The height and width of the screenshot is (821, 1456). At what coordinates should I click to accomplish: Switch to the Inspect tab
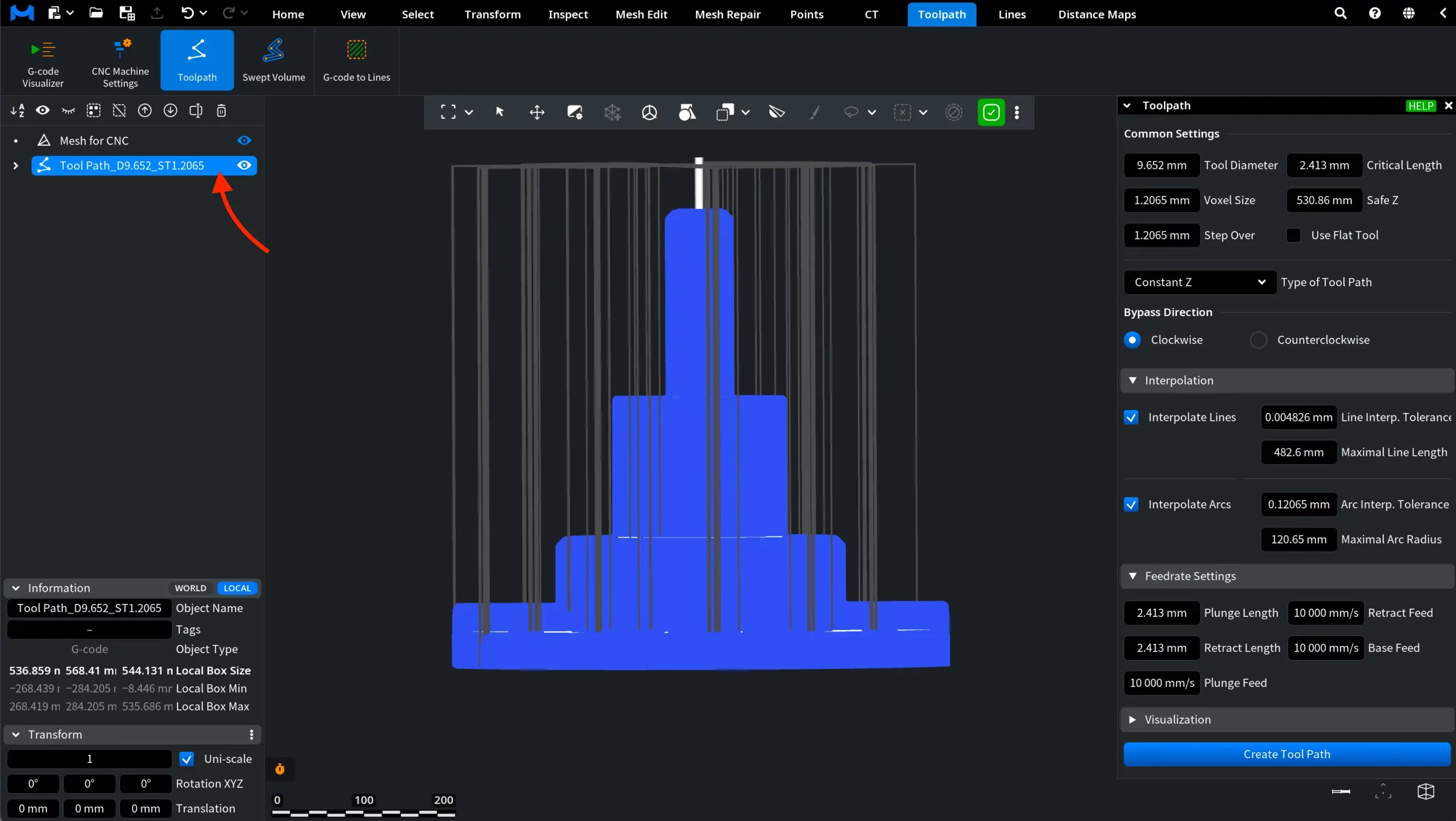pyautogui.click(x=568, y=14)
